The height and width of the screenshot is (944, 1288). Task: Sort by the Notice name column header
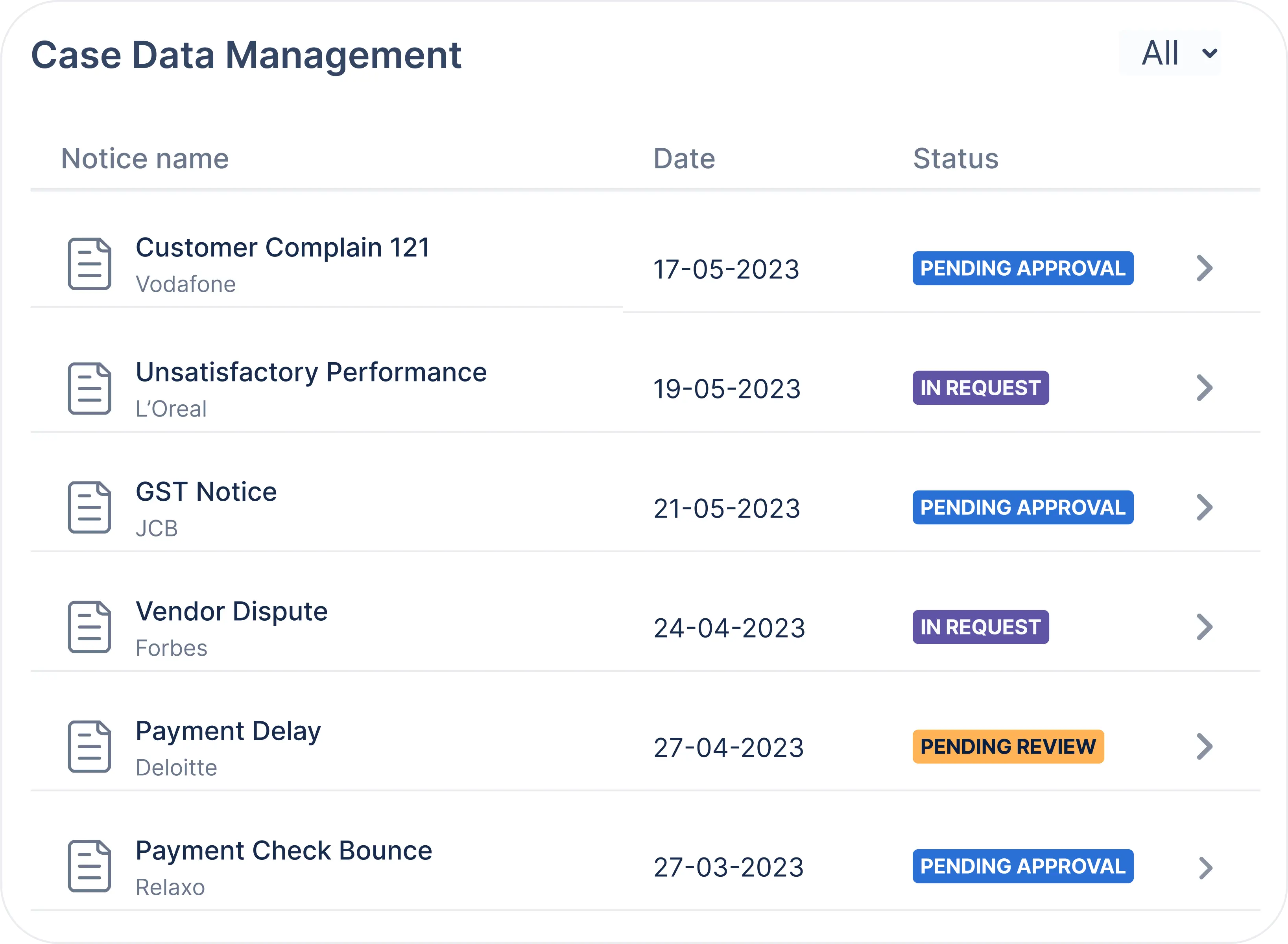pos(145,158)
